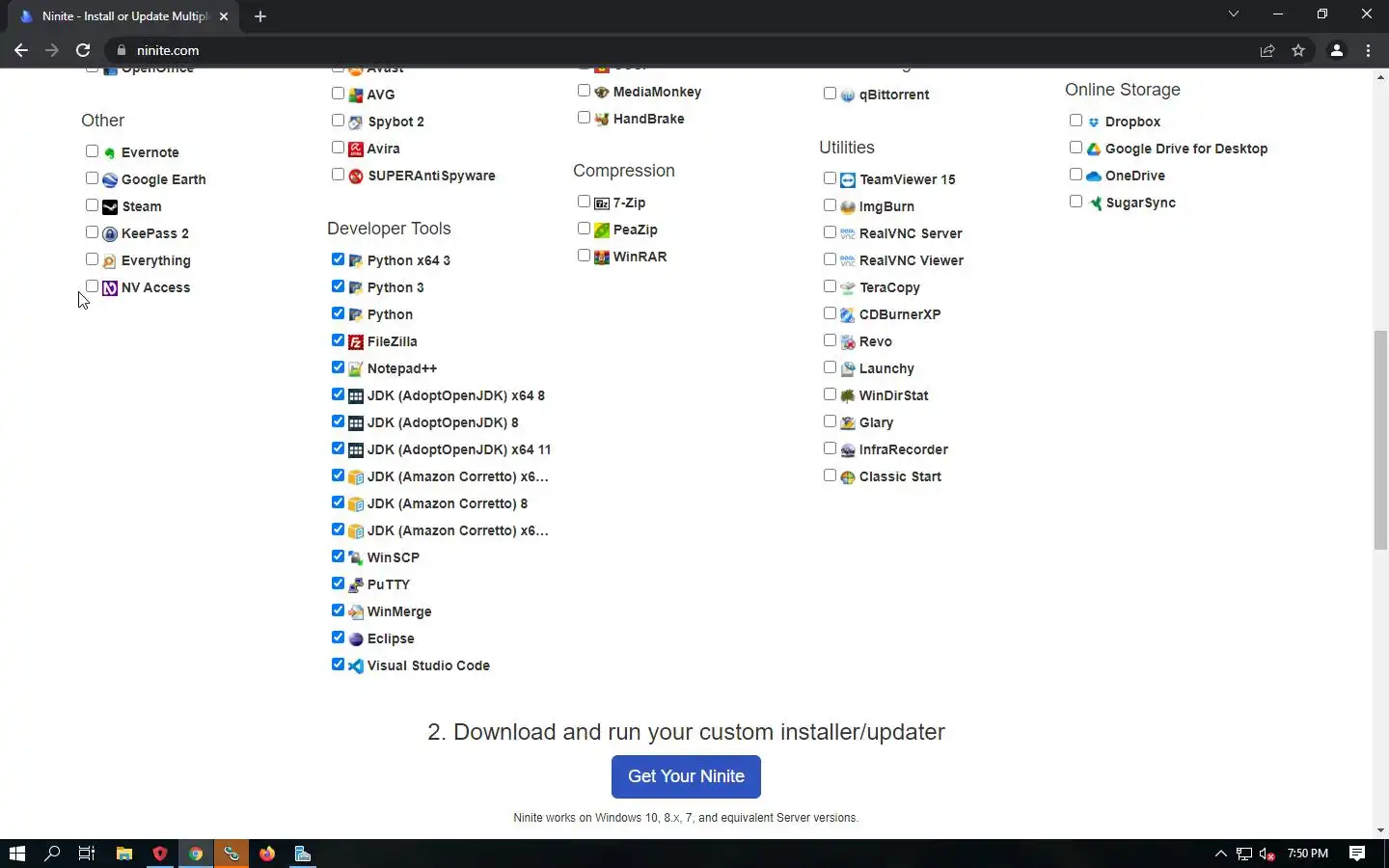Viewport: 1389px width, 868px height.
Task: Open a new browser tab
Action: pyautogui.click(x=260, y=16)
